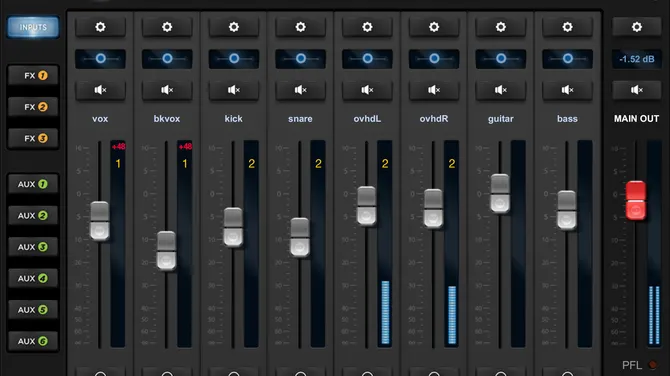Click the vox pan control
The width and height of the screenshot is (670, 376).
tap(100, 59)
